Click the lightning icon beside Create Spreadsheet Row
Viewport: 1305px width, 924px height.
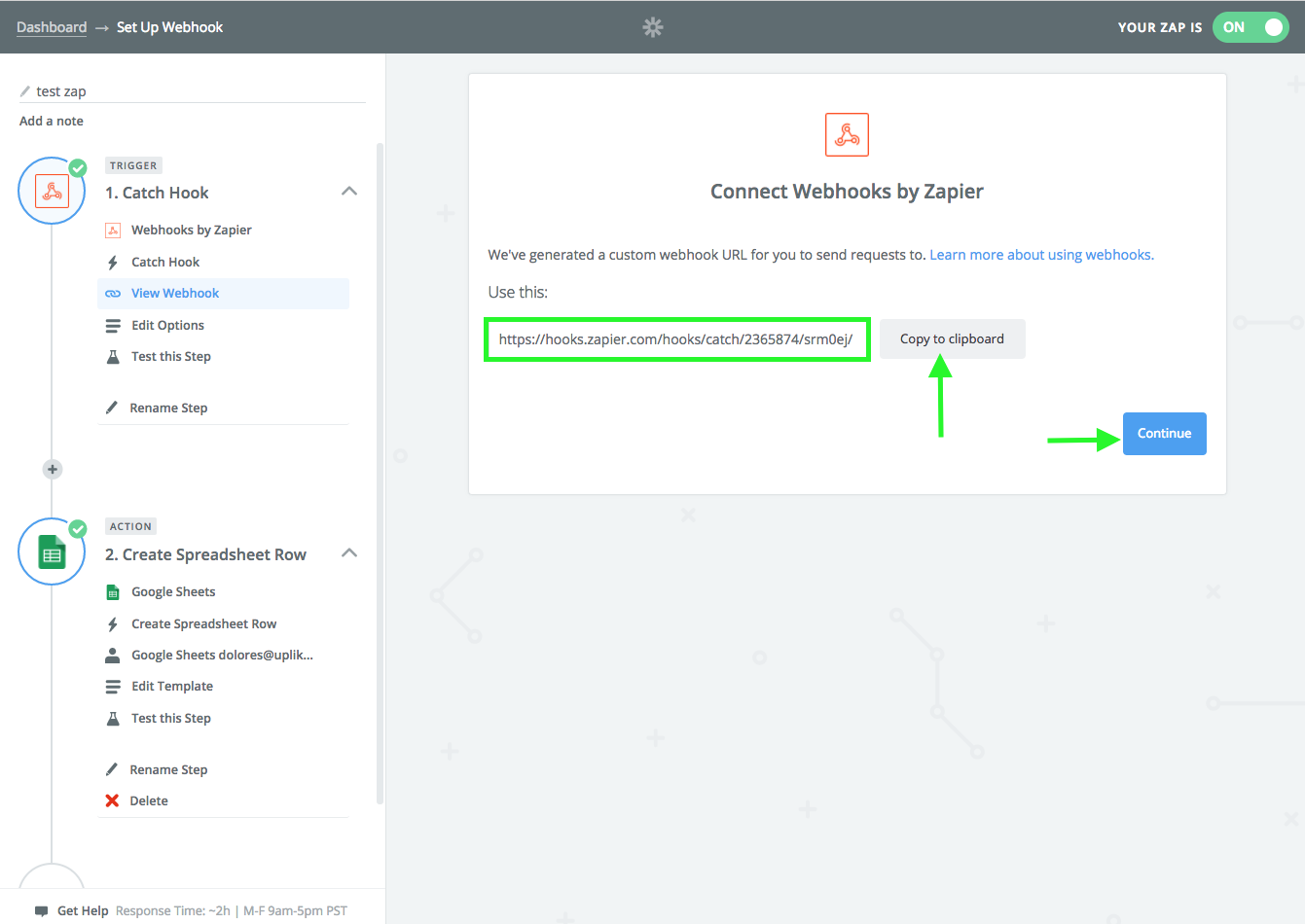tap(113, 624)
